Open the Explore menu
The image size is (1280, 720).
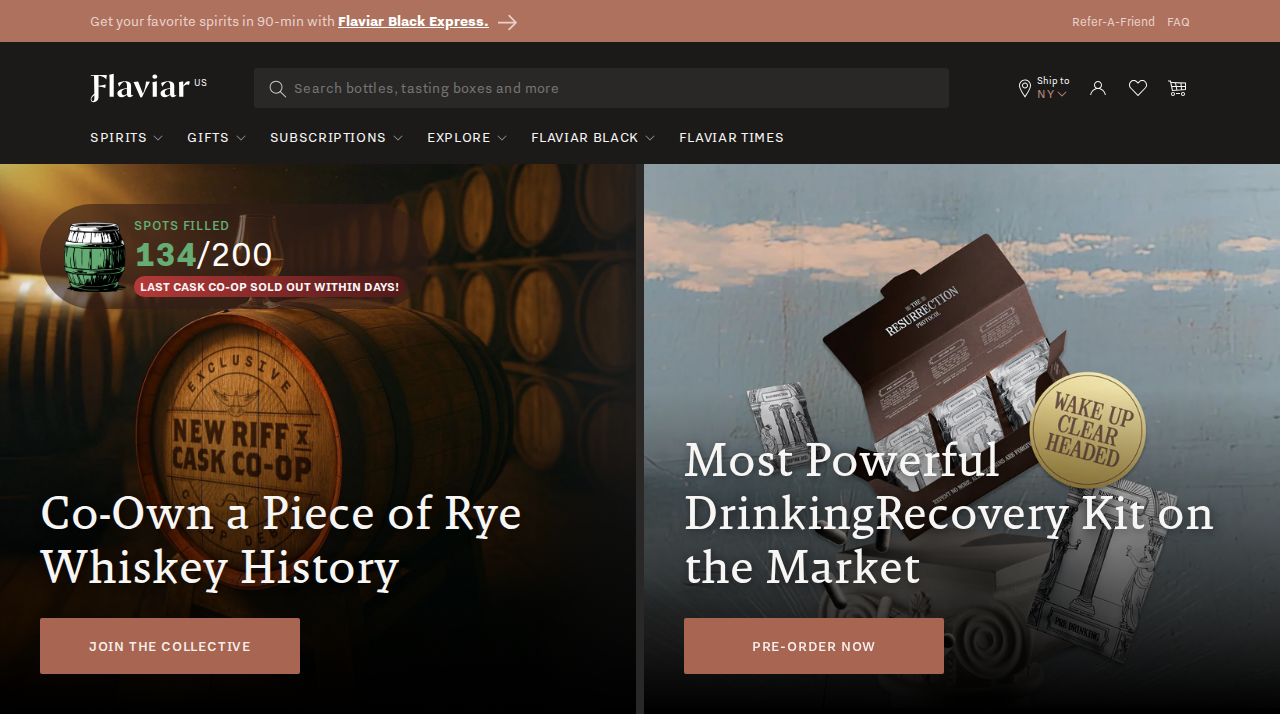466,138
